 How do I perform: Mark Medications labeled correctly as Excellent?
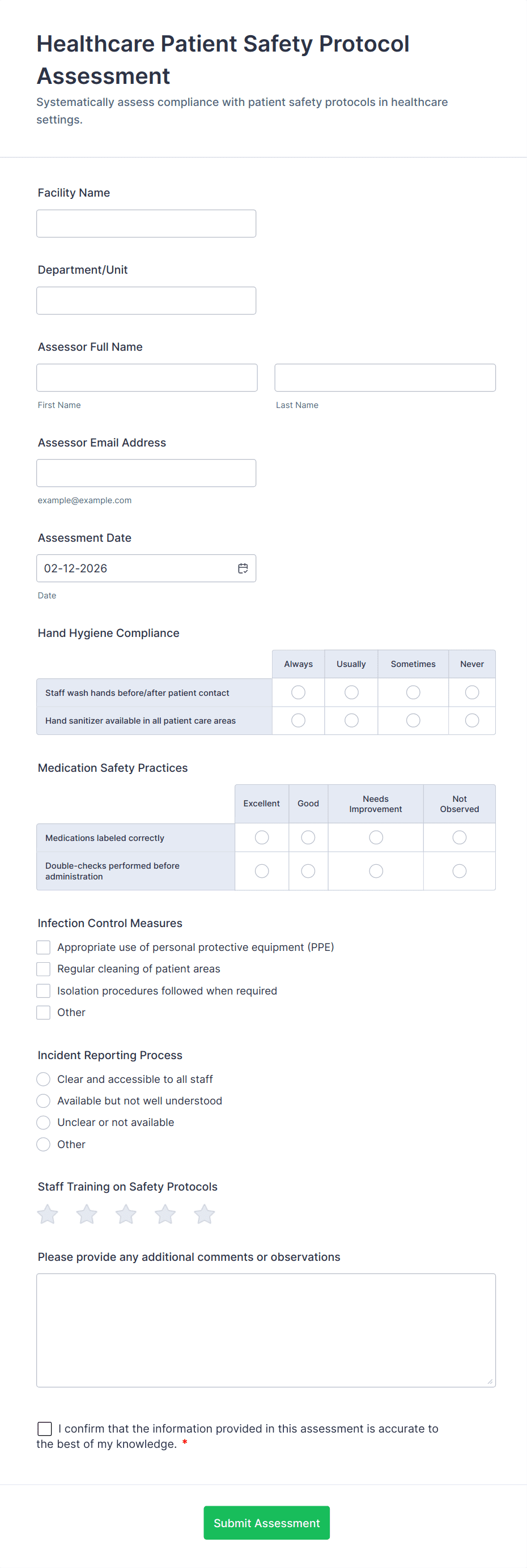[x=262, y=838]
